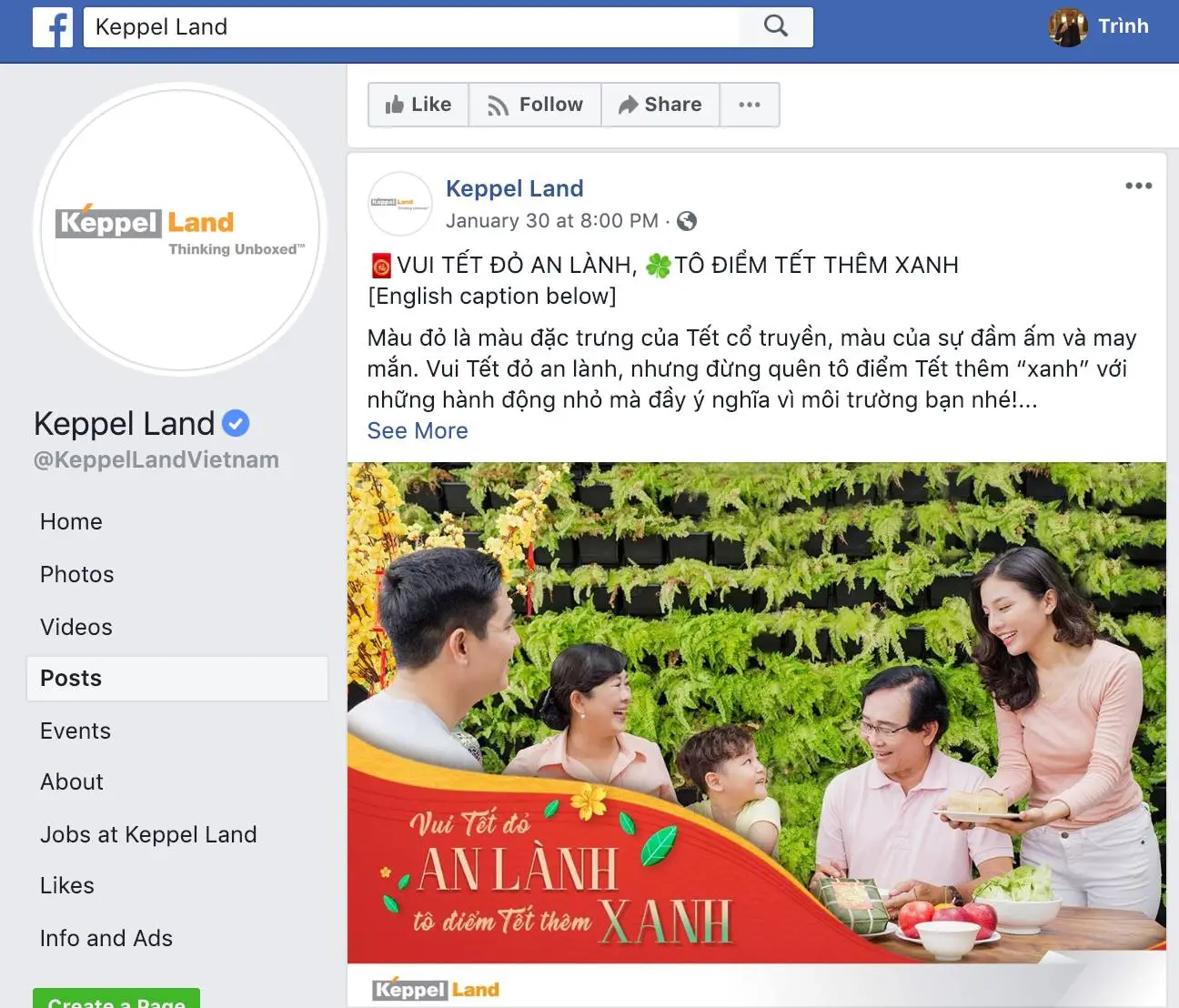Open the post's three-dot options menu
Viewport: 1179px width, 1008px height.
coord(1138,186)
